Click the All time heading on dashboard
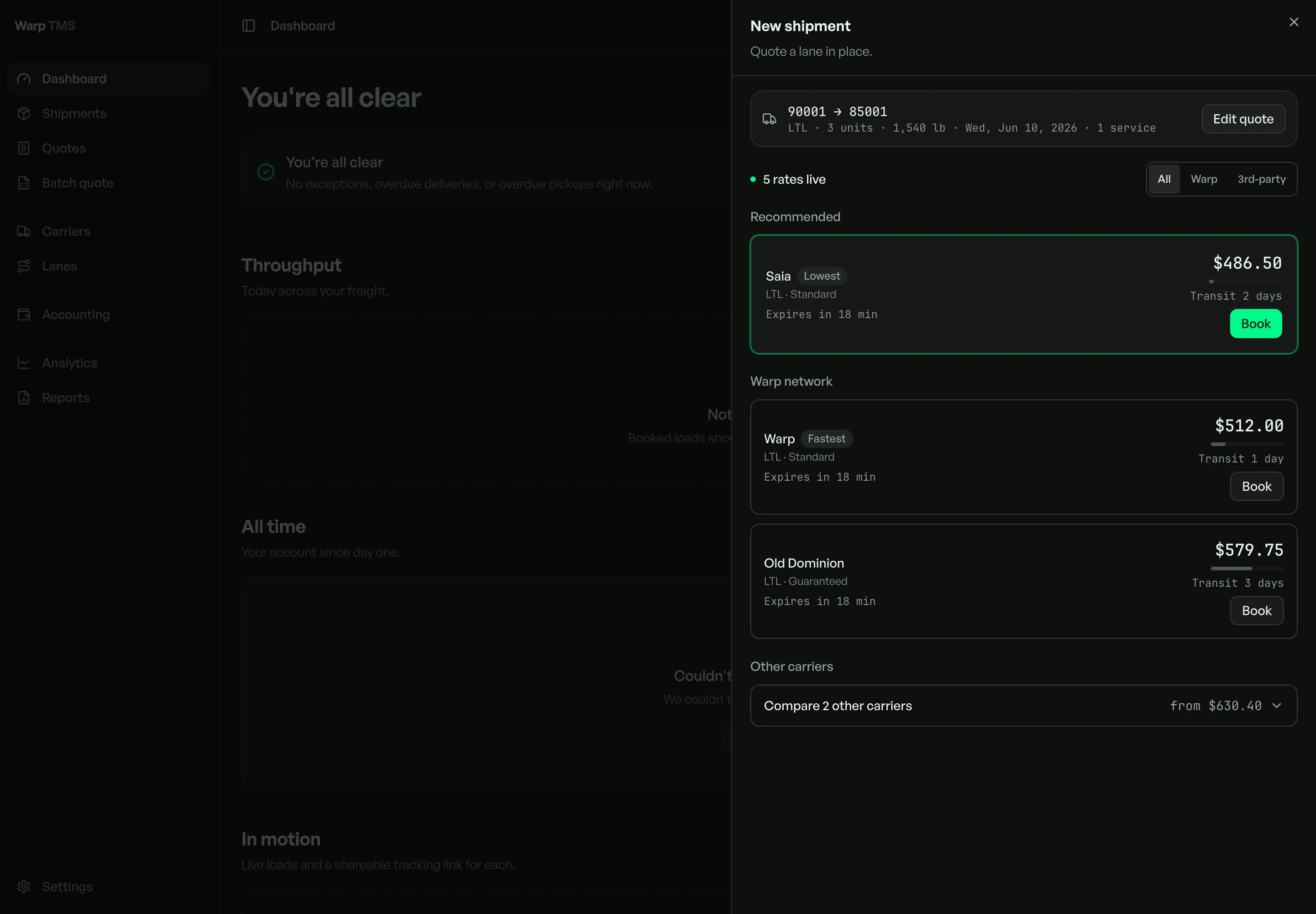Image resolution: width=1316 pixels, height=914 pixels. pos(273,527)
